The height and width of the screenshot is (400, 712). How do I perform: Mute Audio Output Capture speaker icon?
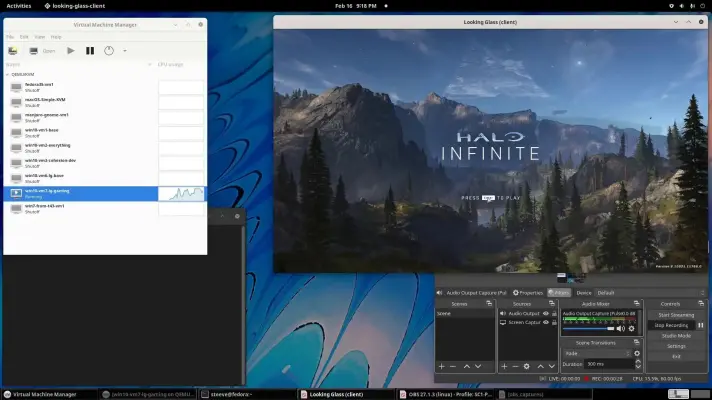coord(621,329)
